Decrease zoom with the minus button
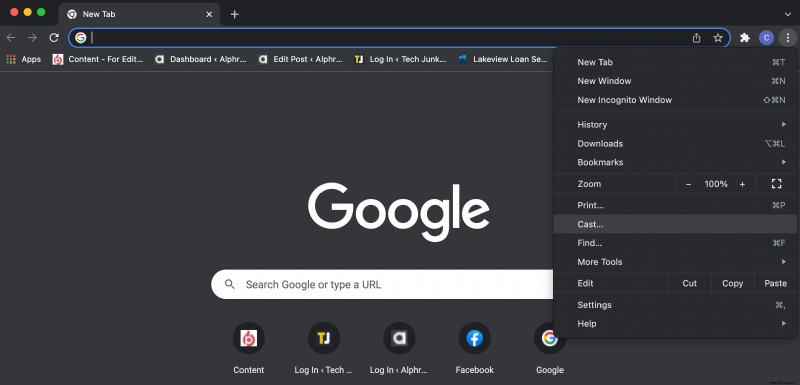 pyautogui.click(x=689, y=184)
